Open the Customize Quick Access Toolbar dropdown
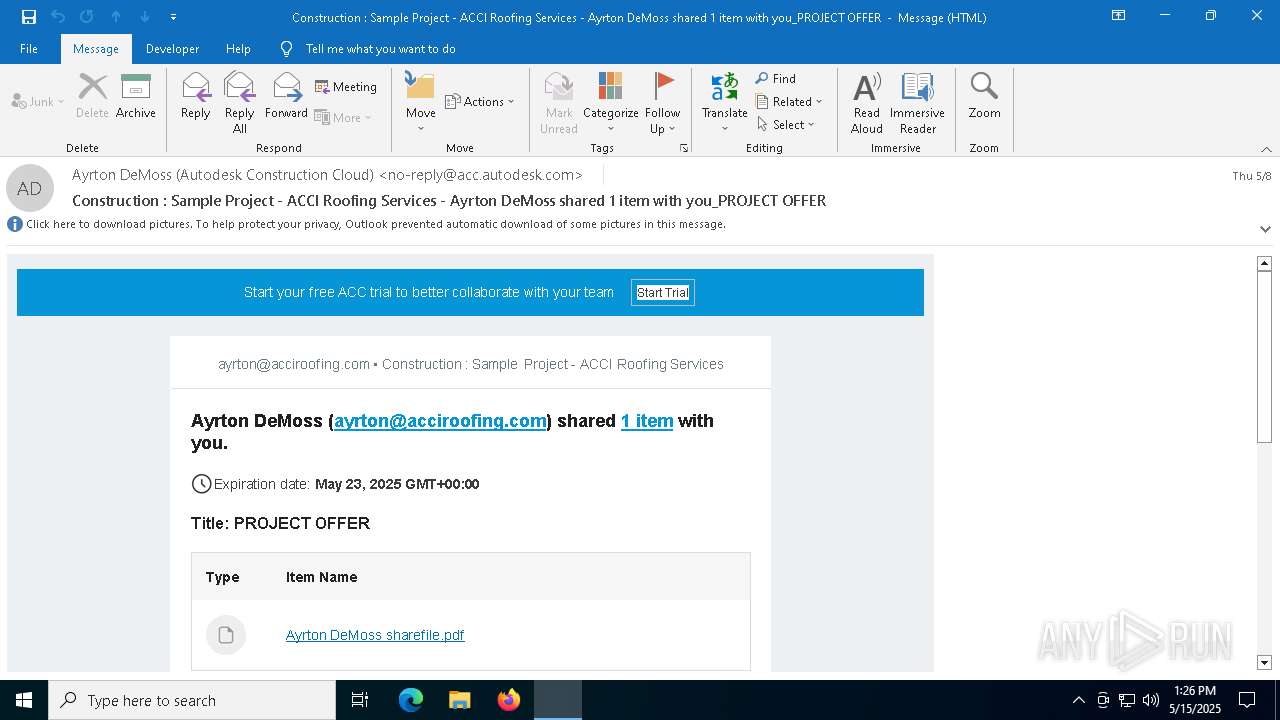The width and height of the screenshot is (1280, 720). click(173, 17)
